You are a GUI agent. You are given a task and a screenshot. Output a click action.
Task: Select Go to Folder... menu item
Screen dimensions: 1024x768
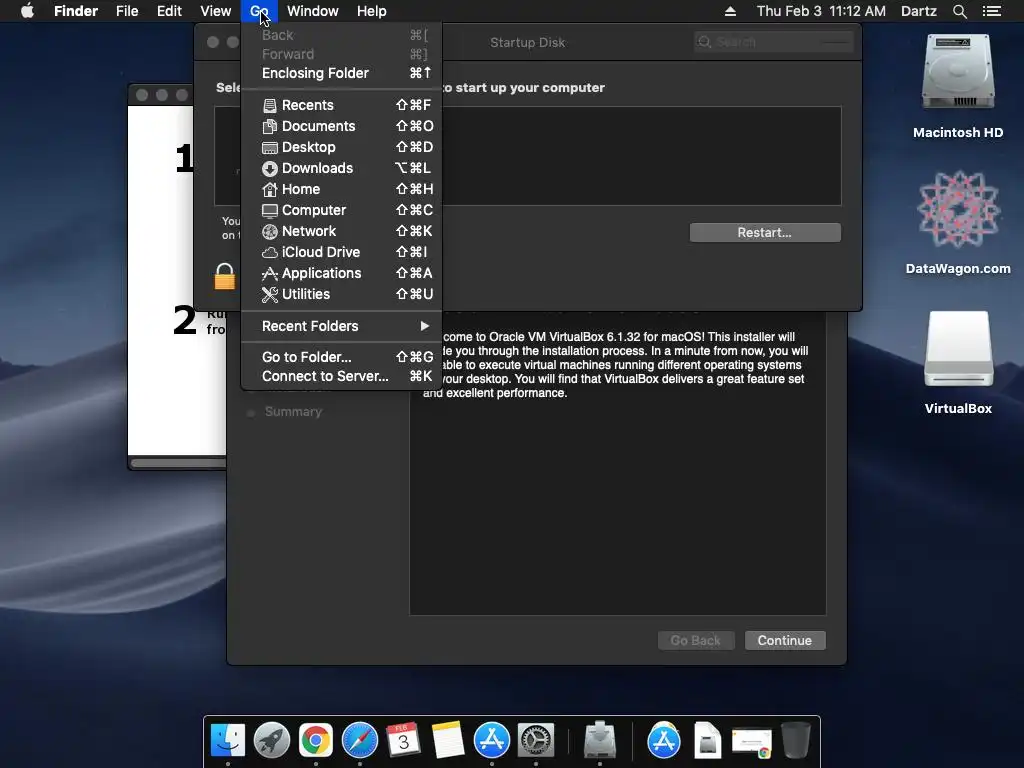tap(342, 357)
